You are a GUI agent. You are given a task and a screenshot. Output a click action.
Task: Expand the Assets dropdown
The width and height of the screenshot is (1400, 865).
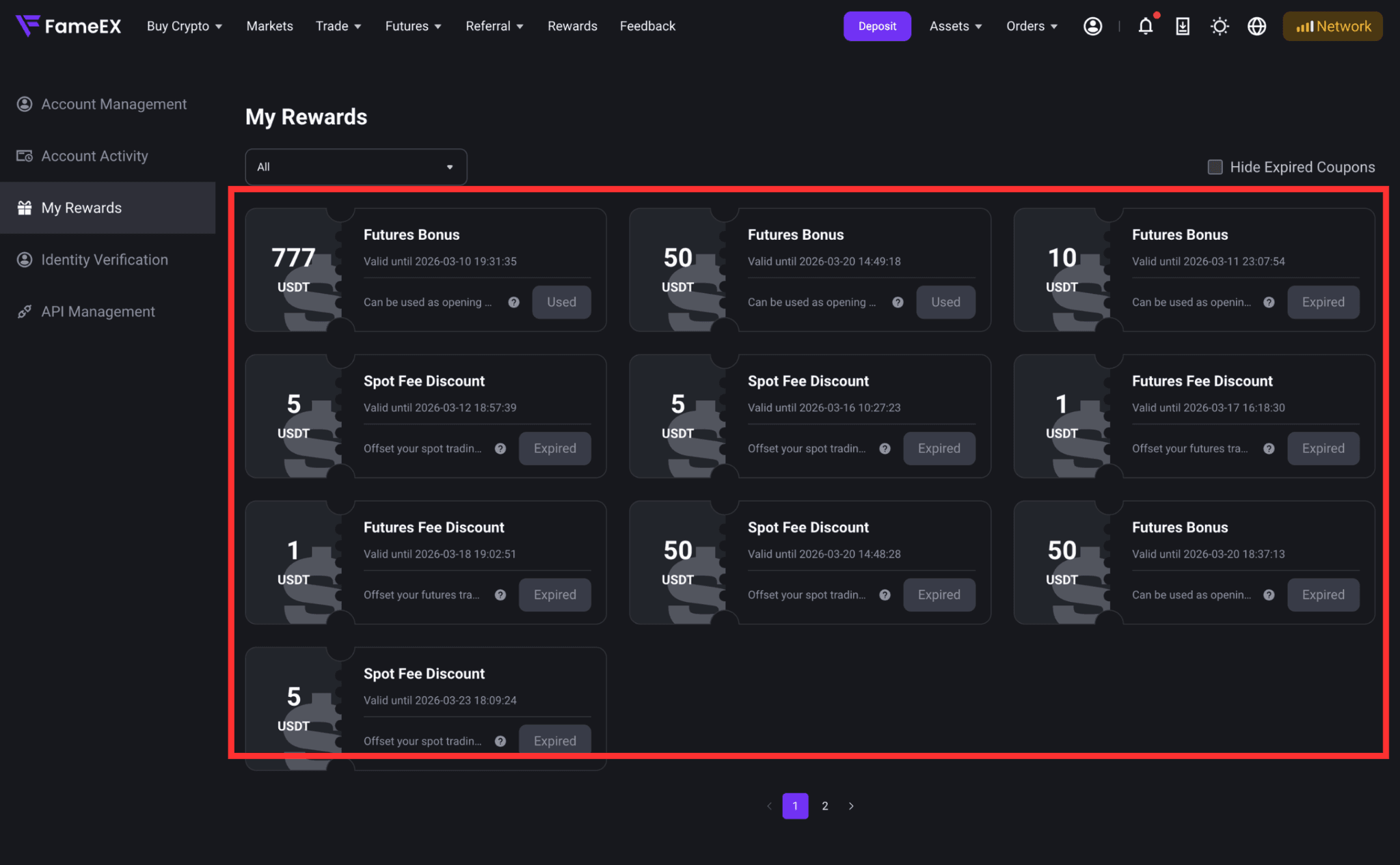click(x=956, y=26)
